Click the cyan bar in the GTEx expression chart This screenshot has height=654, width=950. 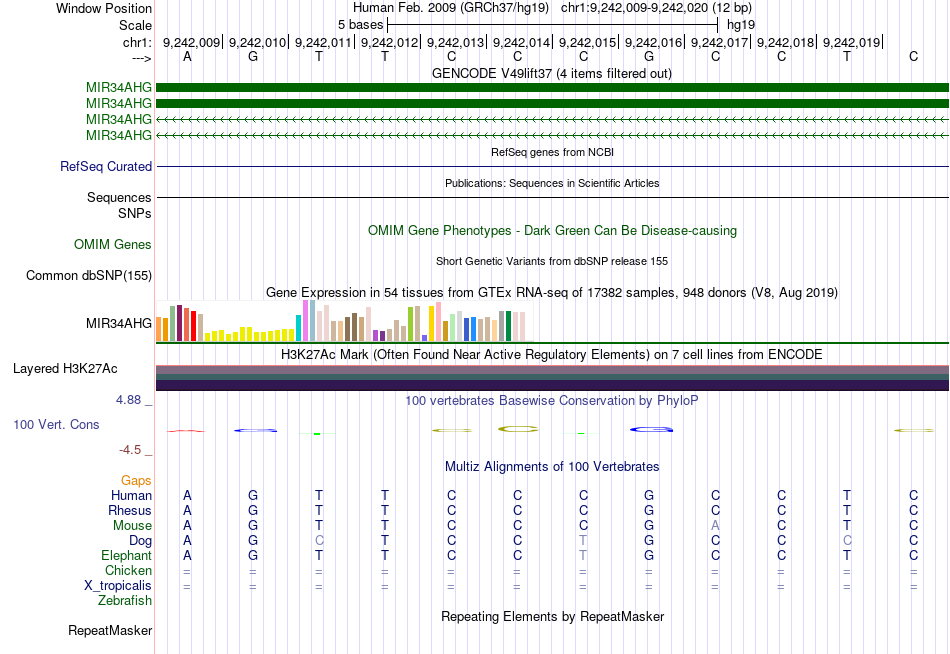coord(298,328)
